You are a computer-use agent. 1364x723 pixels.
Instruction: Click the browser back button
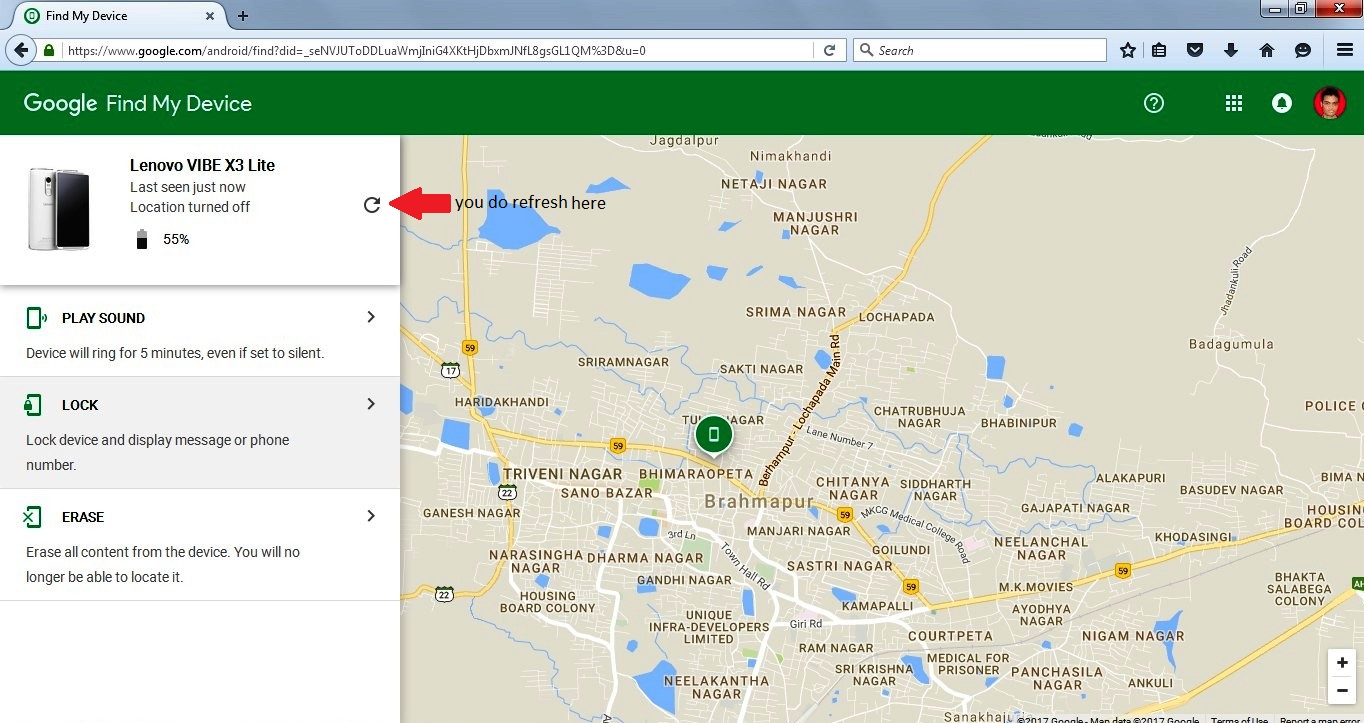tap(20, 50)
